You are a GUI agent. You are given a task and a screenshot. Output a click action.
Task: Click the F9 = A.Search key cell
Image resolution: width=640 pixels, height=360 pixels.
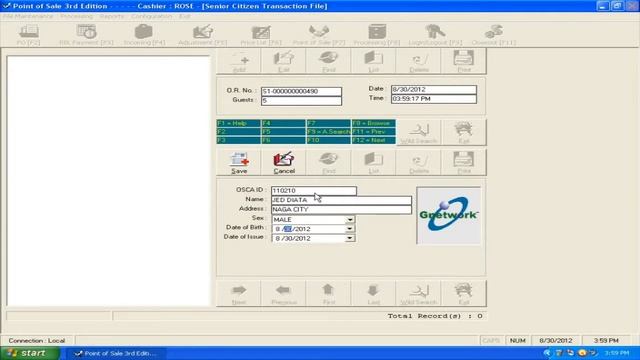pos(329,132)
